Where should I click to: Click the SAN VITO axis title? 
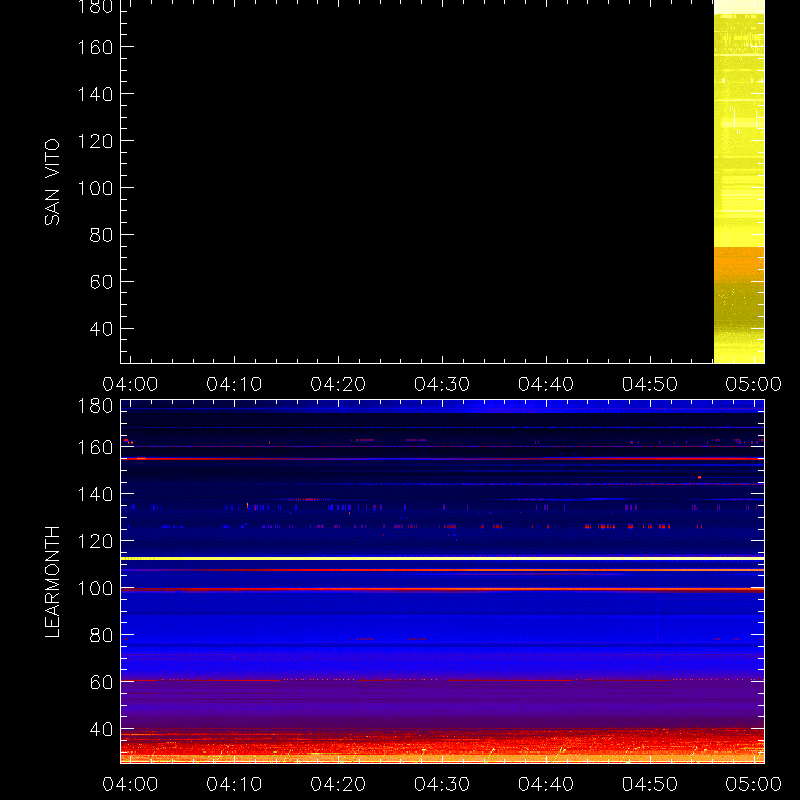pos(52,182)
